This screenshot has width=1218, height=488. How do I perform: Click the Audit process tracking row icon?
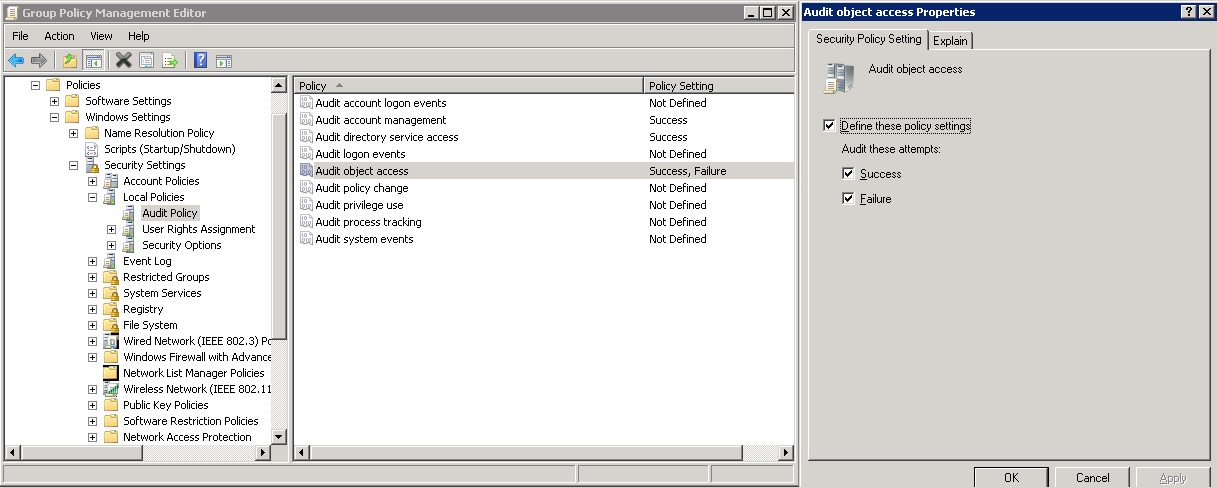point(306,222)
